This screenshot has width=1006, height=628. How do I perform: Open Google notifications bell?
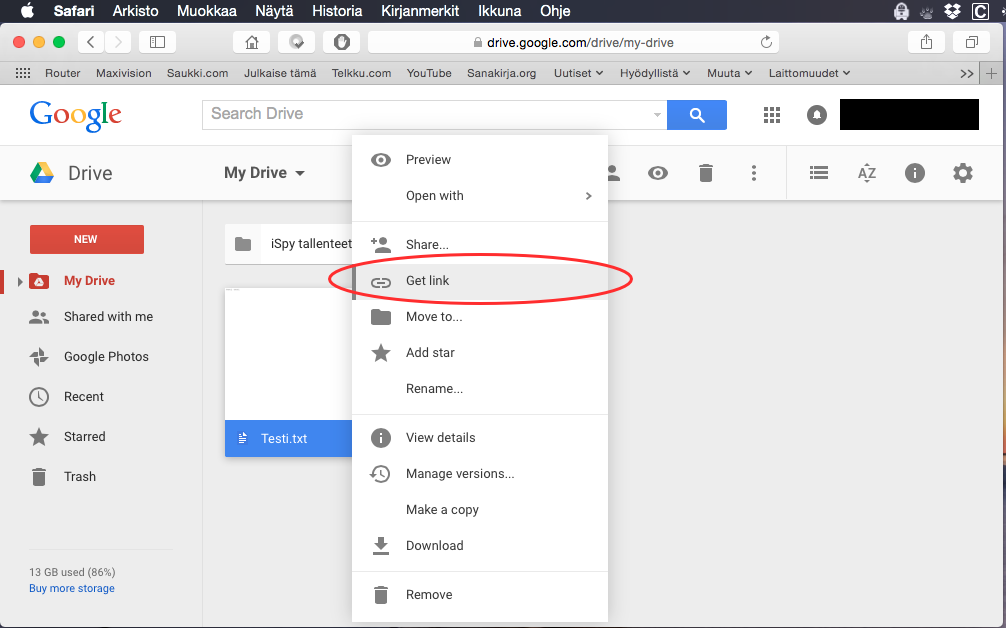pyautogui.click(x=817, y=115)
